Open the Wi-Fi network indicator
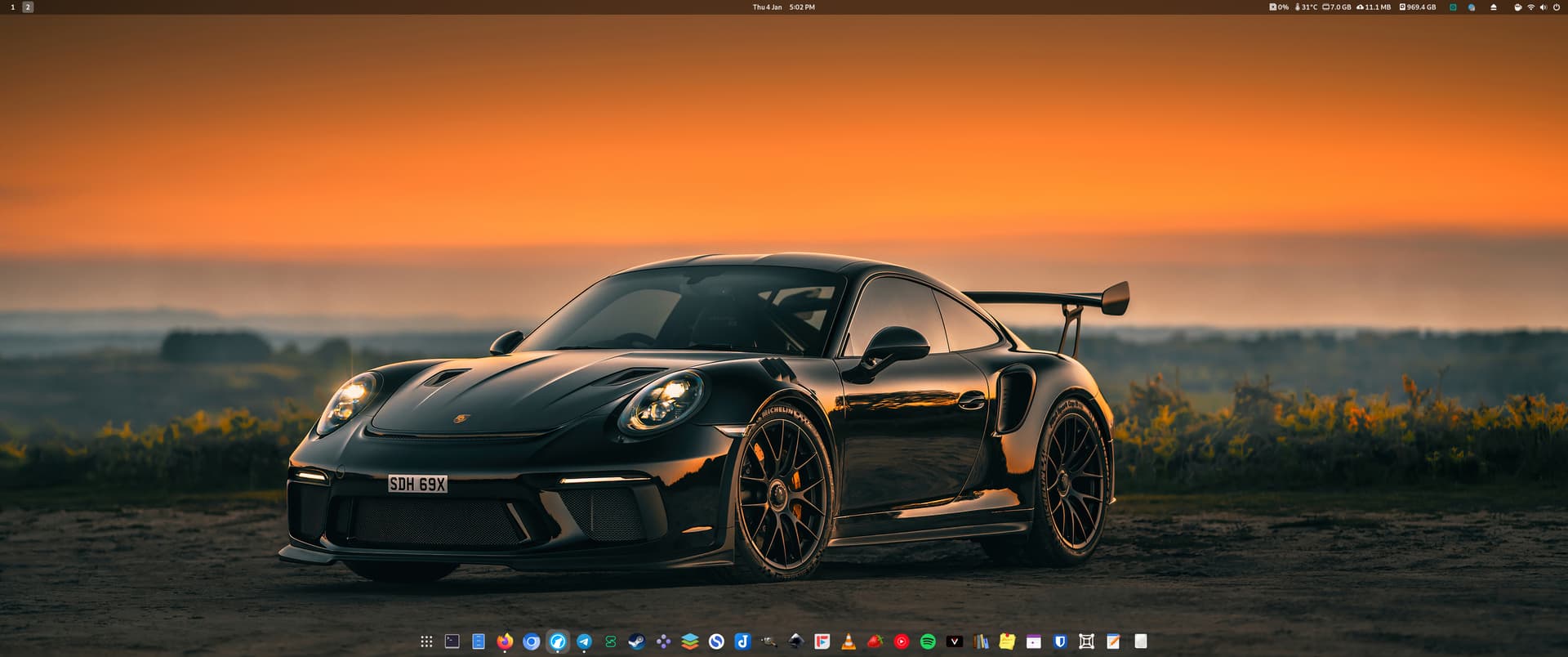The width and height of the screenshot is (1568, 657). [1530, 7]
